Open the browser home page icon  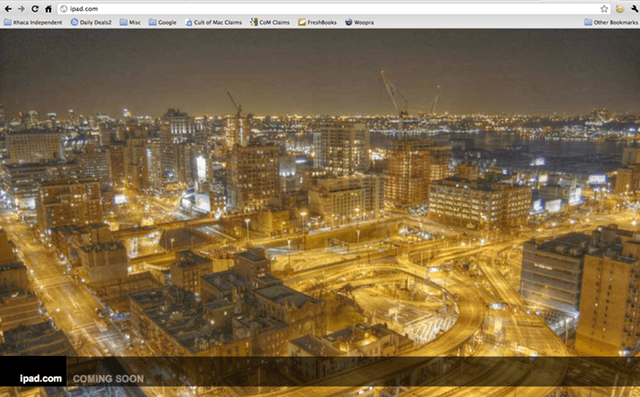(x=49, y=9)
